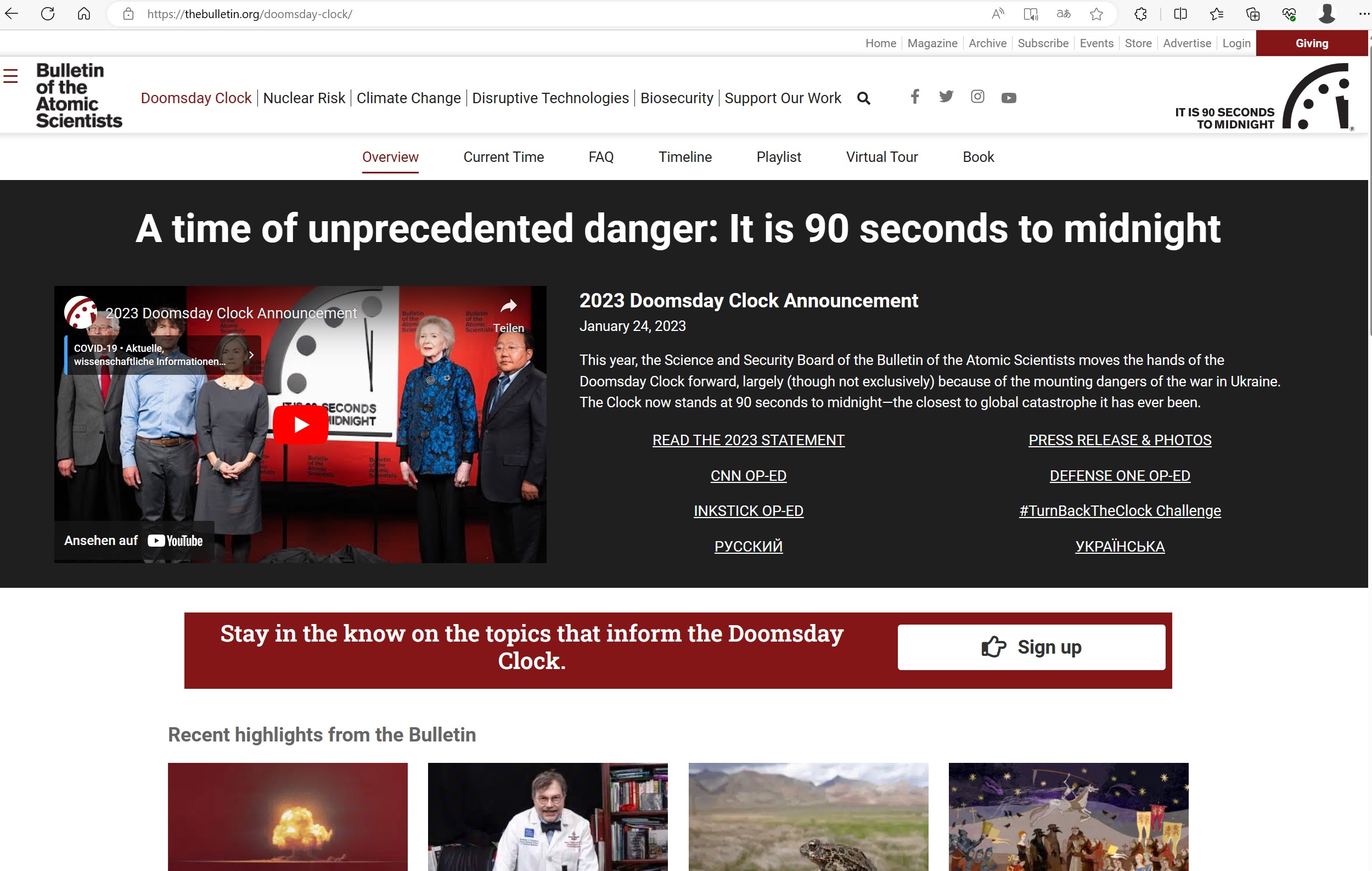Activate the read aloud icon

click(x=998, y=14)
